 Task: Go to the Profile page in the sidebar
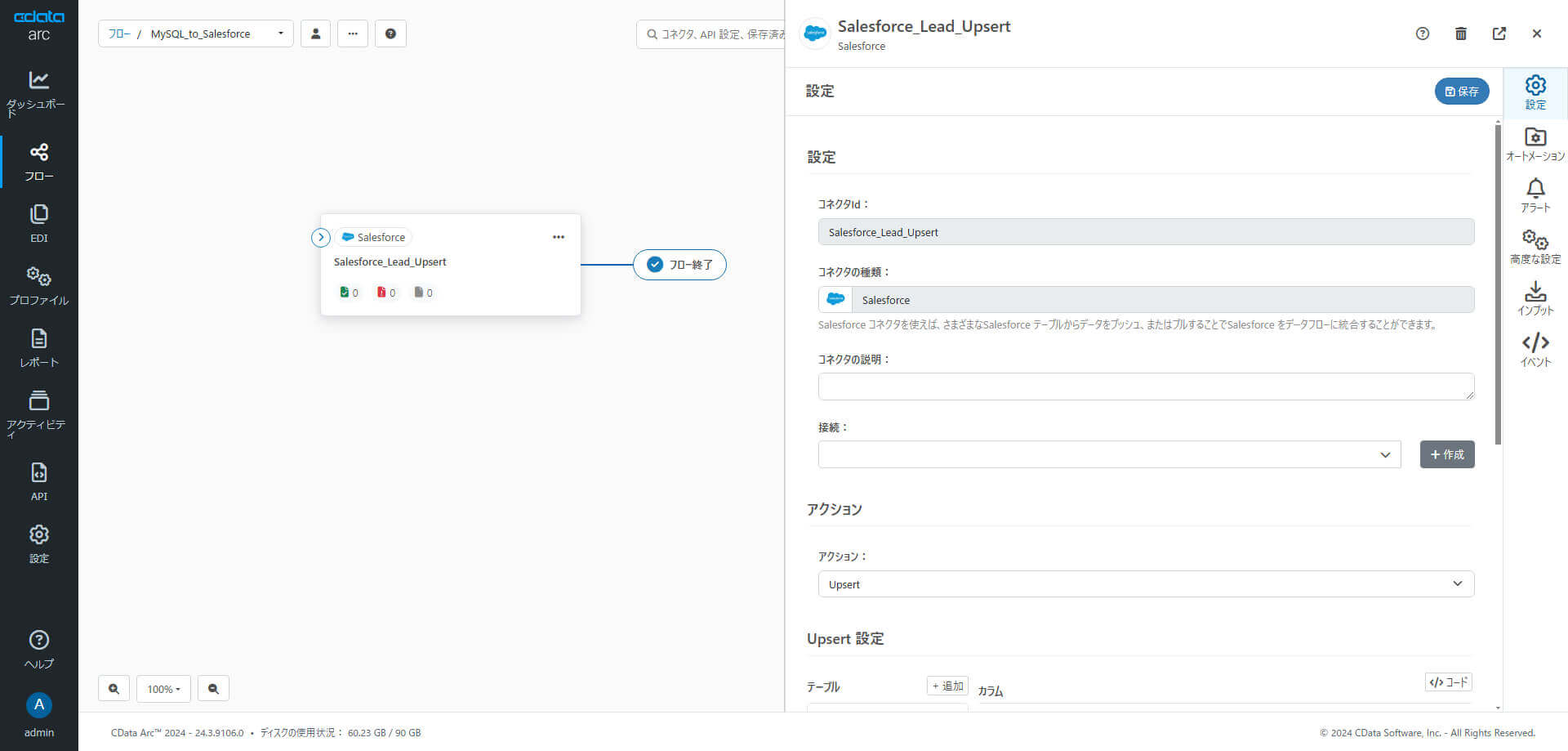38,285
